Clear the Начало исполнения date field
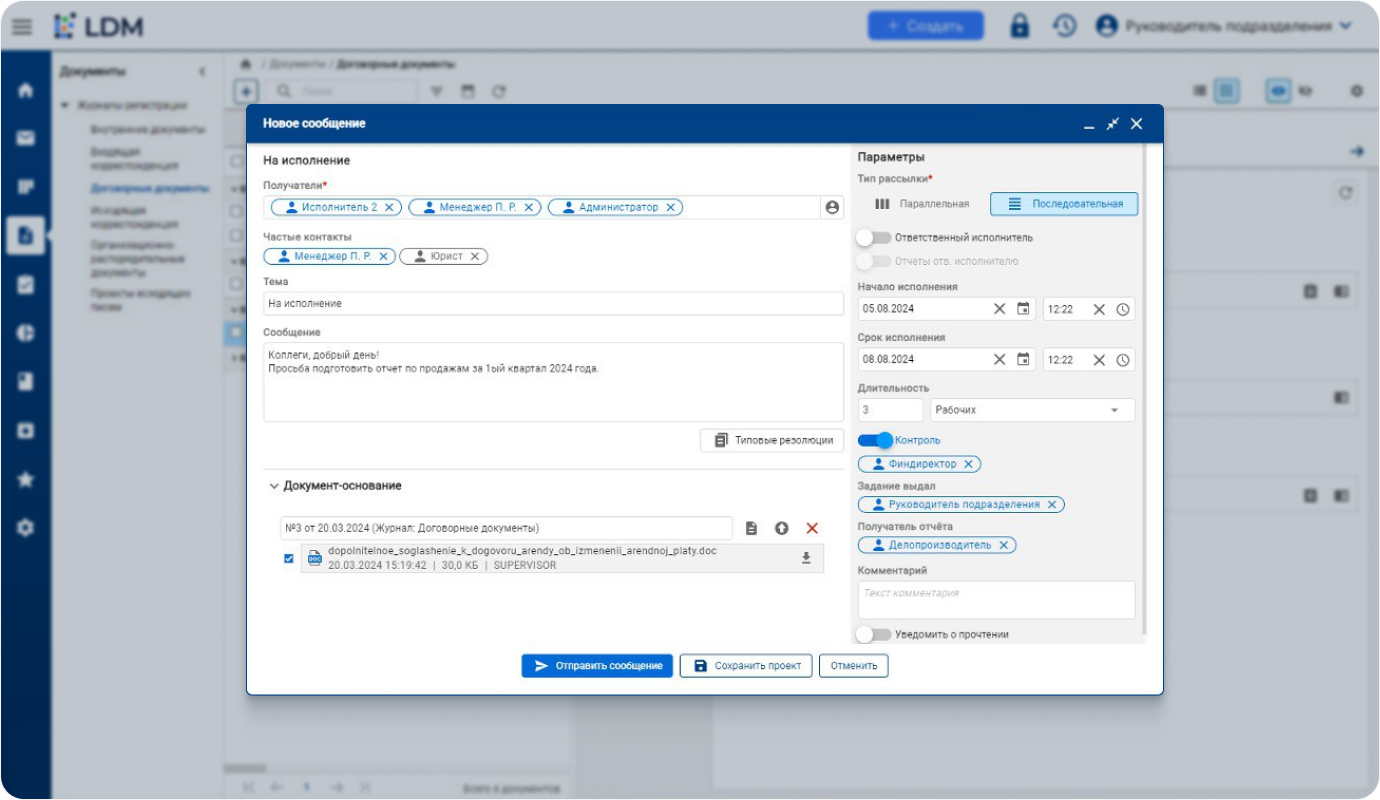The image size is (1380, 800). pyautogui.click(x=999, y=309)
